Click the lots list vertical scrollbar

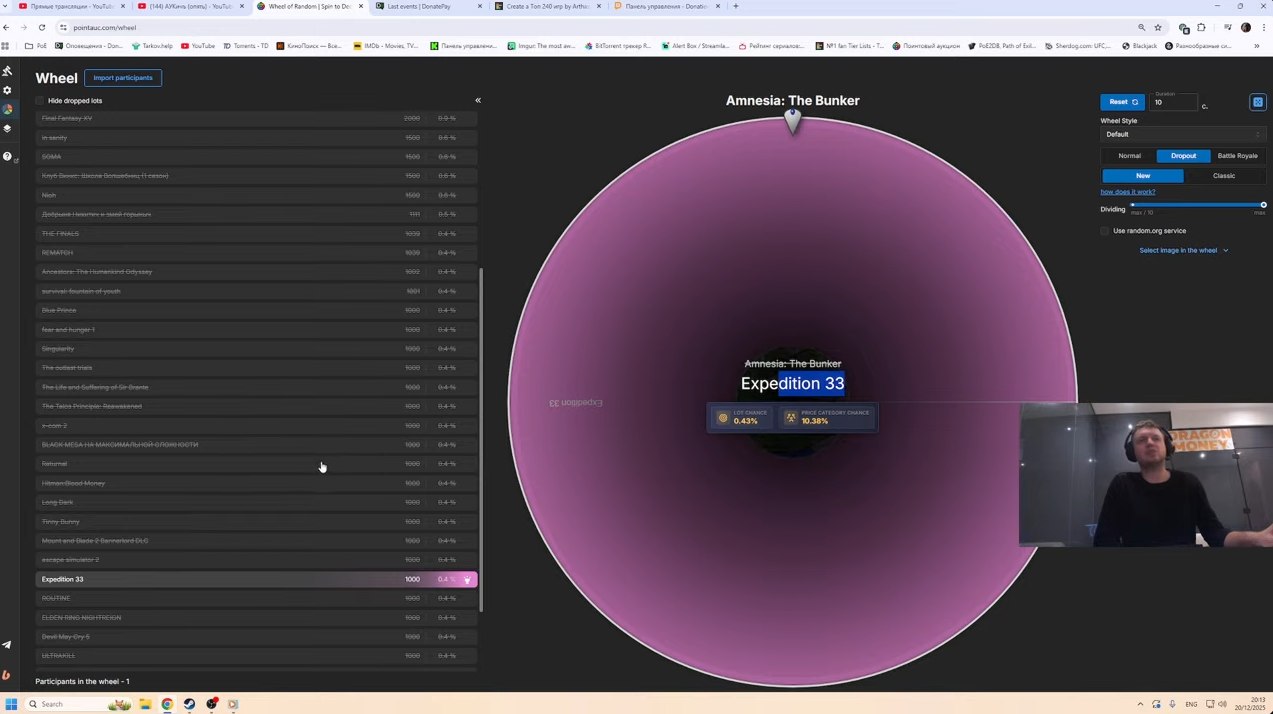(482, 440)
